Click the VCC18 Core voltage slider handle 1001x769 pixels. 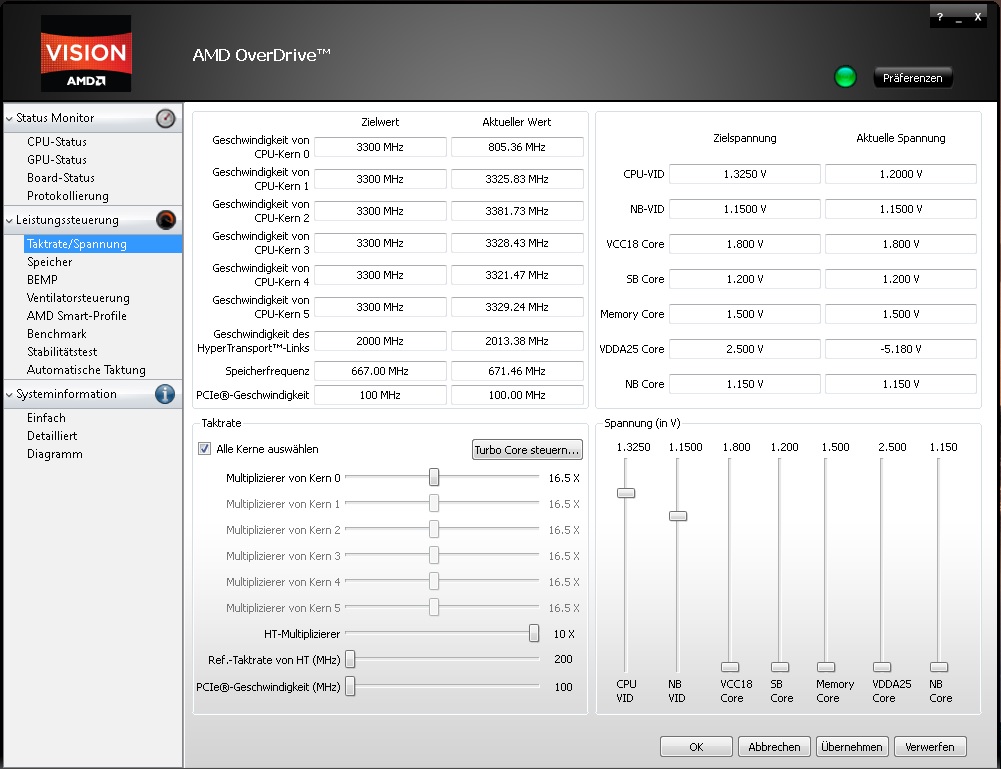point(730,667)
